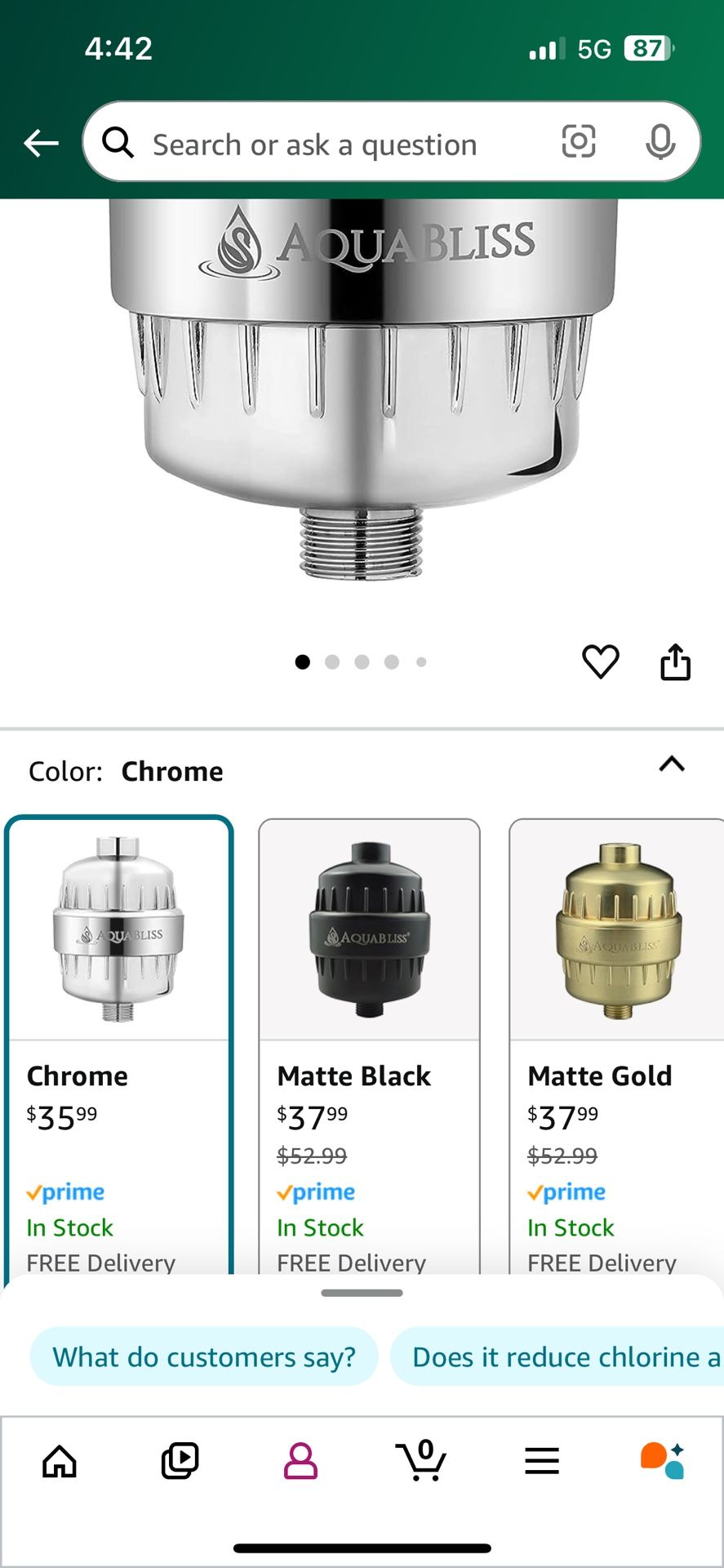This screenshot has width=724, height=1568.
Task: Select the Chrome color option
Action: 119,1045
